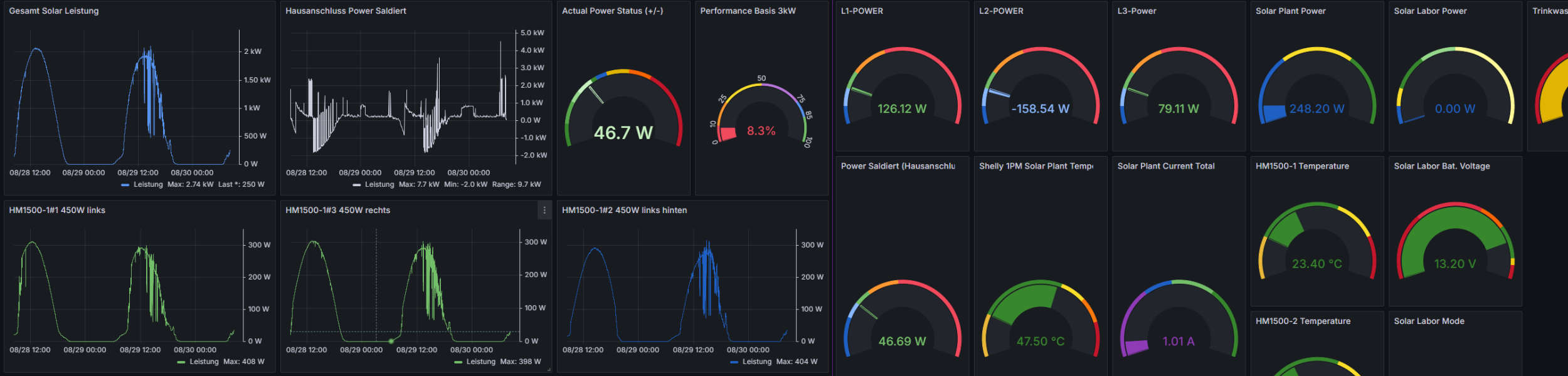Image resolution: width=1568 pixels, height=376 pixels.
Task: Select the Solar Plant Power 248.20 W reading
Action: [x=1316, y=109]
